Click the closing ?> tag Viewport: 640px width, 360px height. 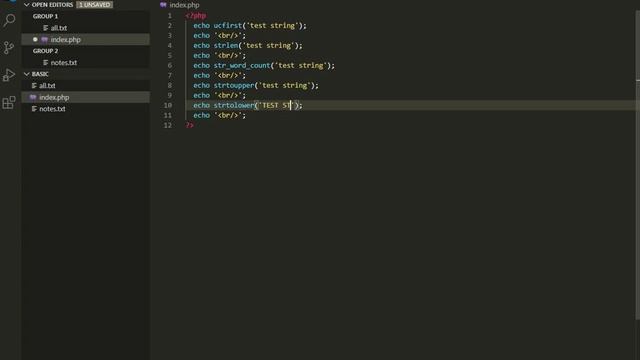click(x=189, y=125)
